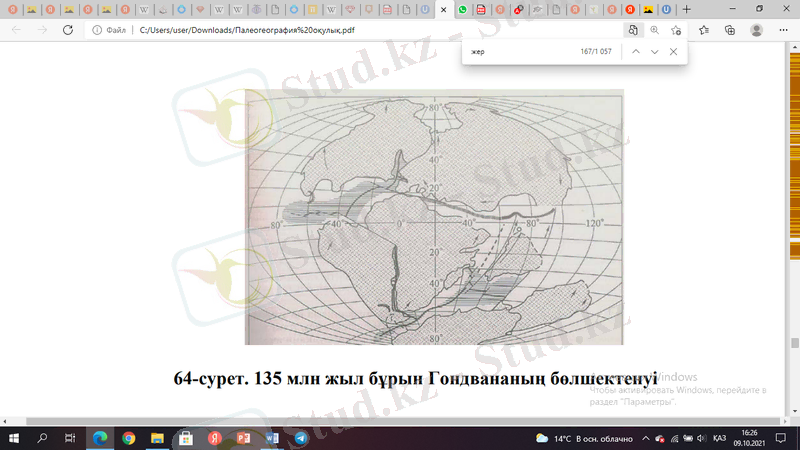Go to previous search result
Viewport: 800px width, 450px height.
pyautogui.click(x=635, y=51)
